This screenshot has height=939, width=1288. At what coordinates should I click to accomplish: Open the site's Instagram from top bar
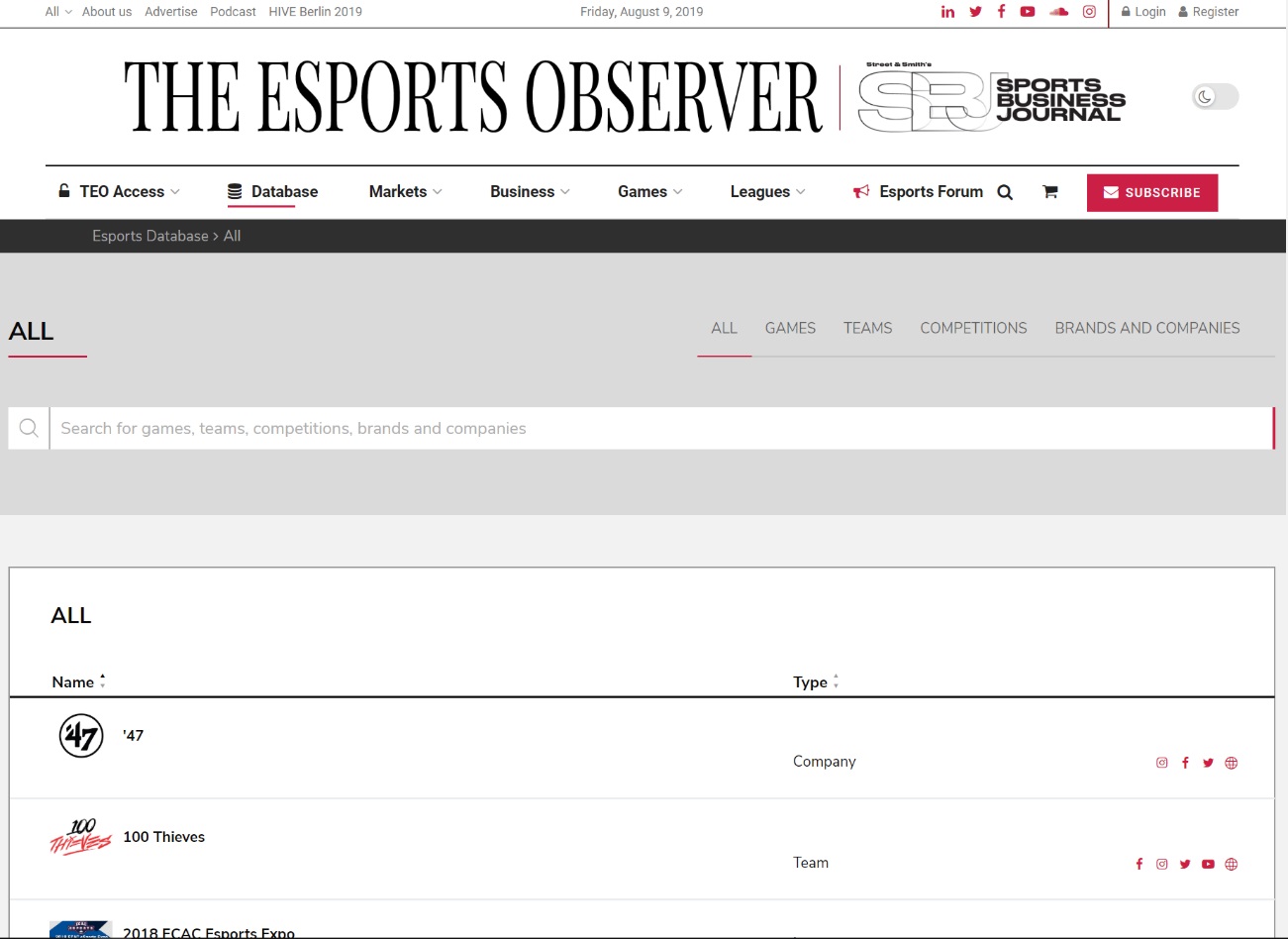1089,12
